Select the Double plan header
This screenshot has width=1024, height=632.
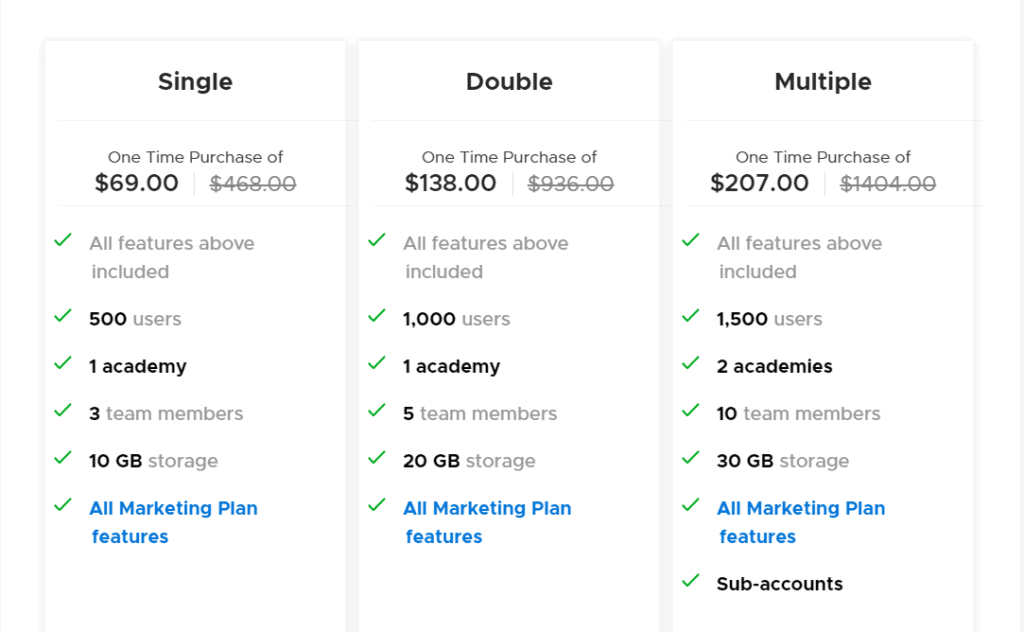[509, 82]
